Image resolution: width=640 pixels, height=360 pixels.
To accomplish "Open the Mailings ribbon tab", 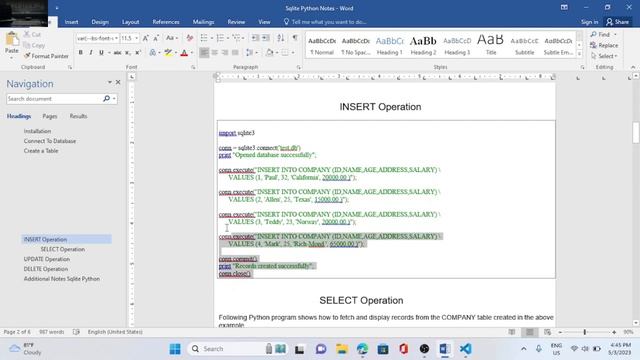I will pos(203,22).
